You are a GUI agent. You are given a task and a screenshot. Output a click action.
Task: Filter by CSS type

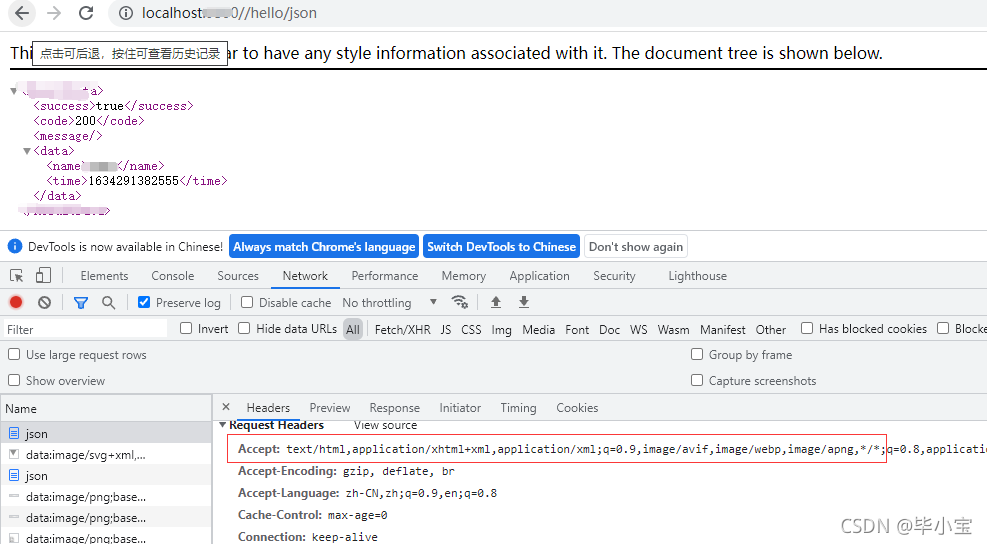click(x=471, y=329)
